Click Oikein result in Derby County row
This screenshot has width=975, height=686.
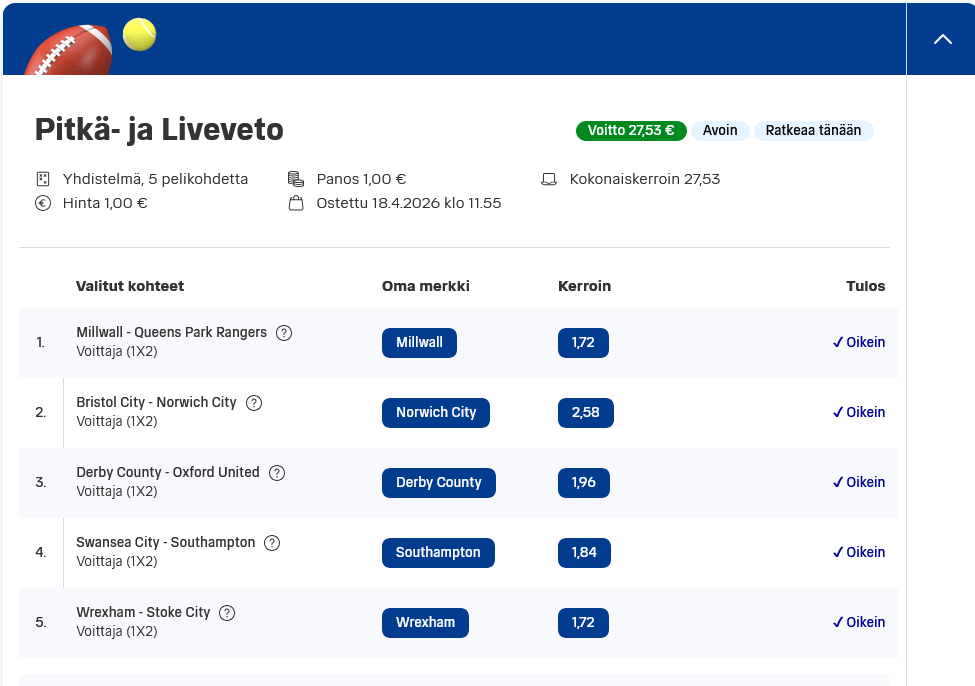859,483
